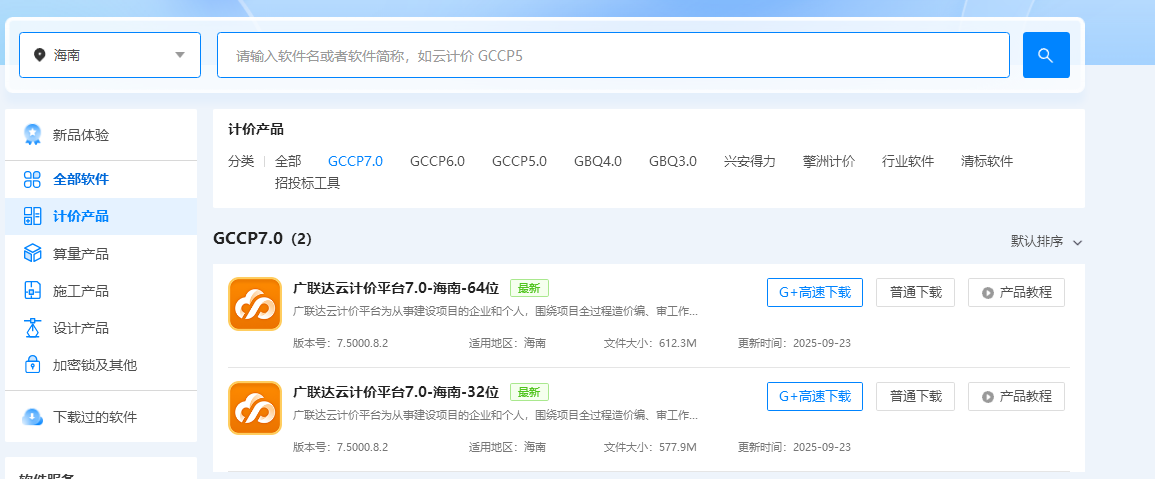Click the 加密锁及其他 lock icon

[32, 365]
